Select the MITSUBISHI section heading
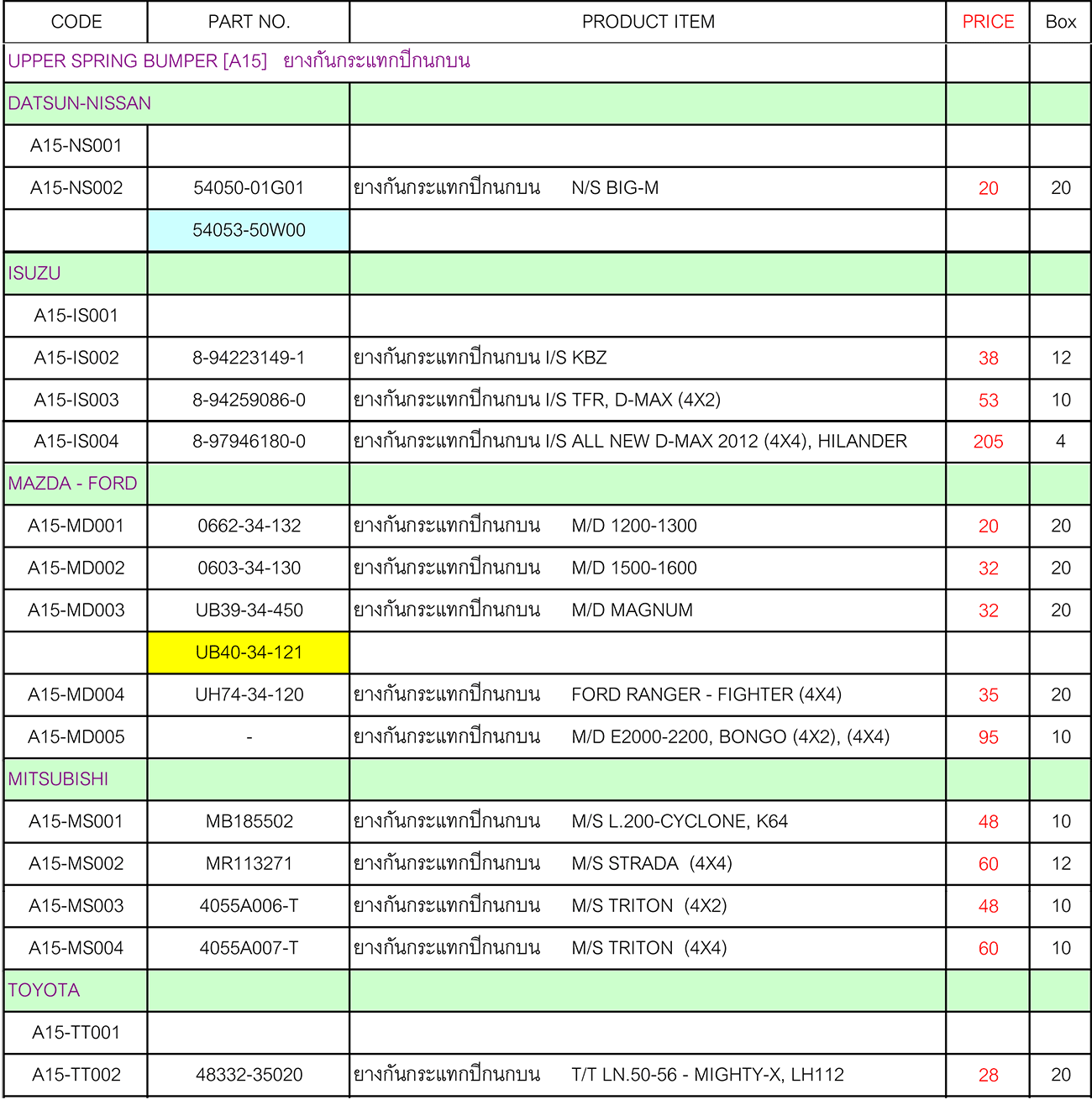Viewport: 1092px width, 1100px height. [58, 779]
